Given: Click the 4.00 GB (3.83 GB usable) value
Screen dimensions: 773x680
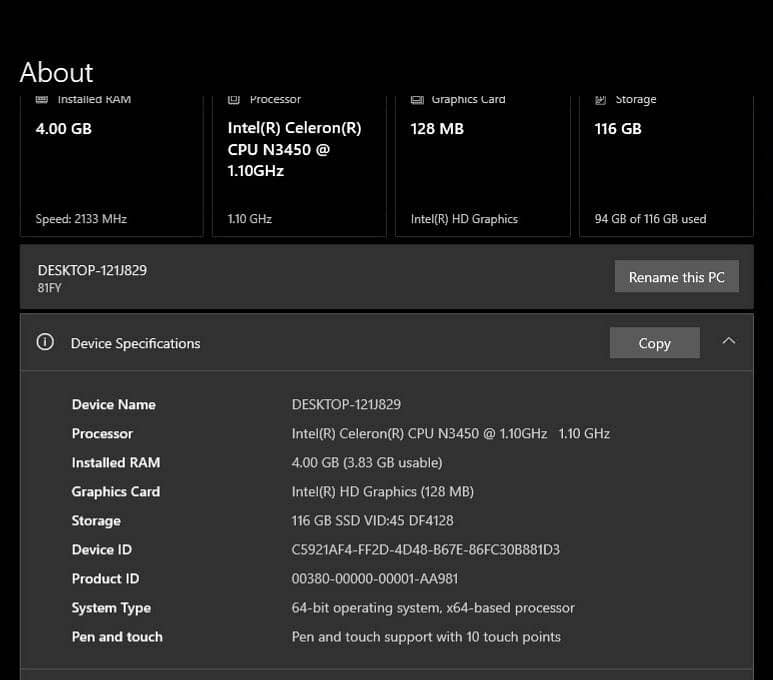Looking at the screenshot, I should click(x=367, y=463).
